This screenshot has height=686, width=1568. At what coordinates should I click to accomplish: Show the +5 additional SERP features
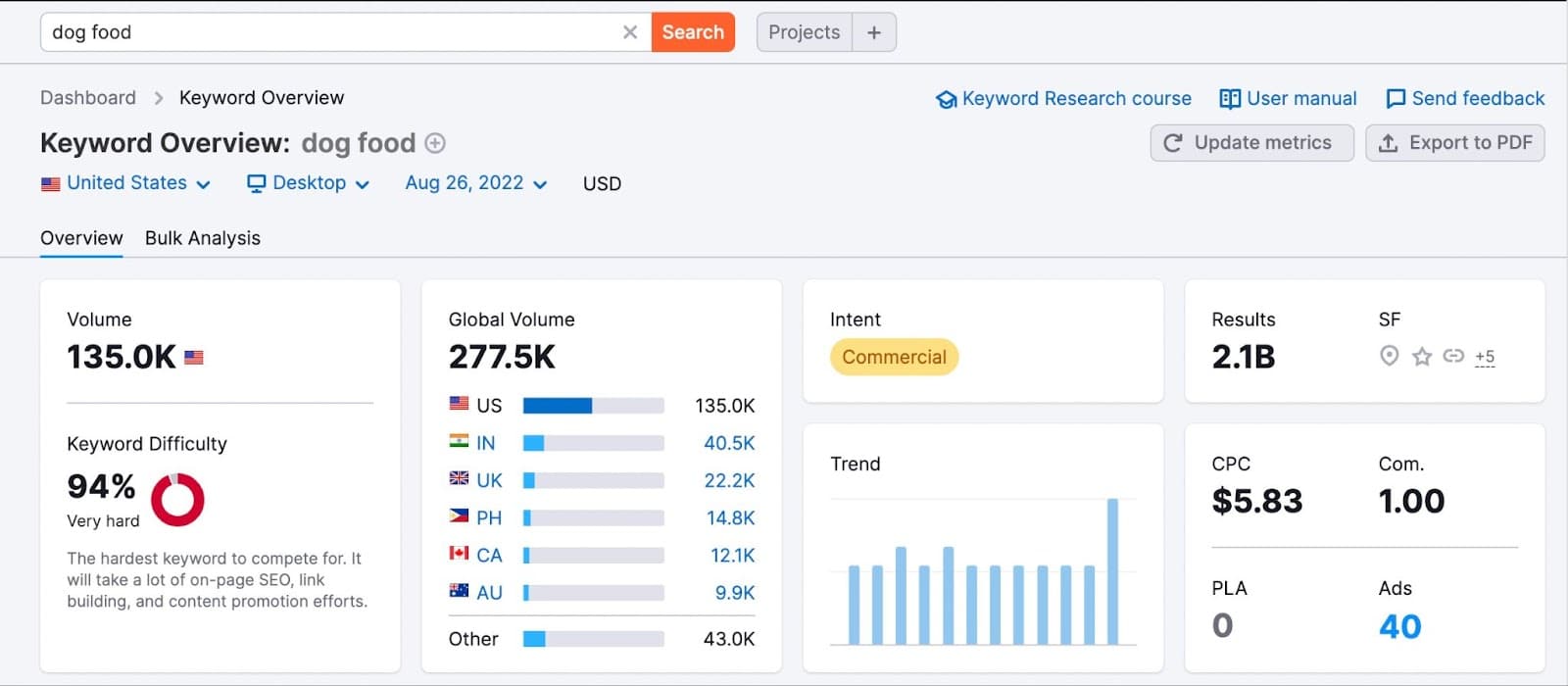tap(1485, 357)
